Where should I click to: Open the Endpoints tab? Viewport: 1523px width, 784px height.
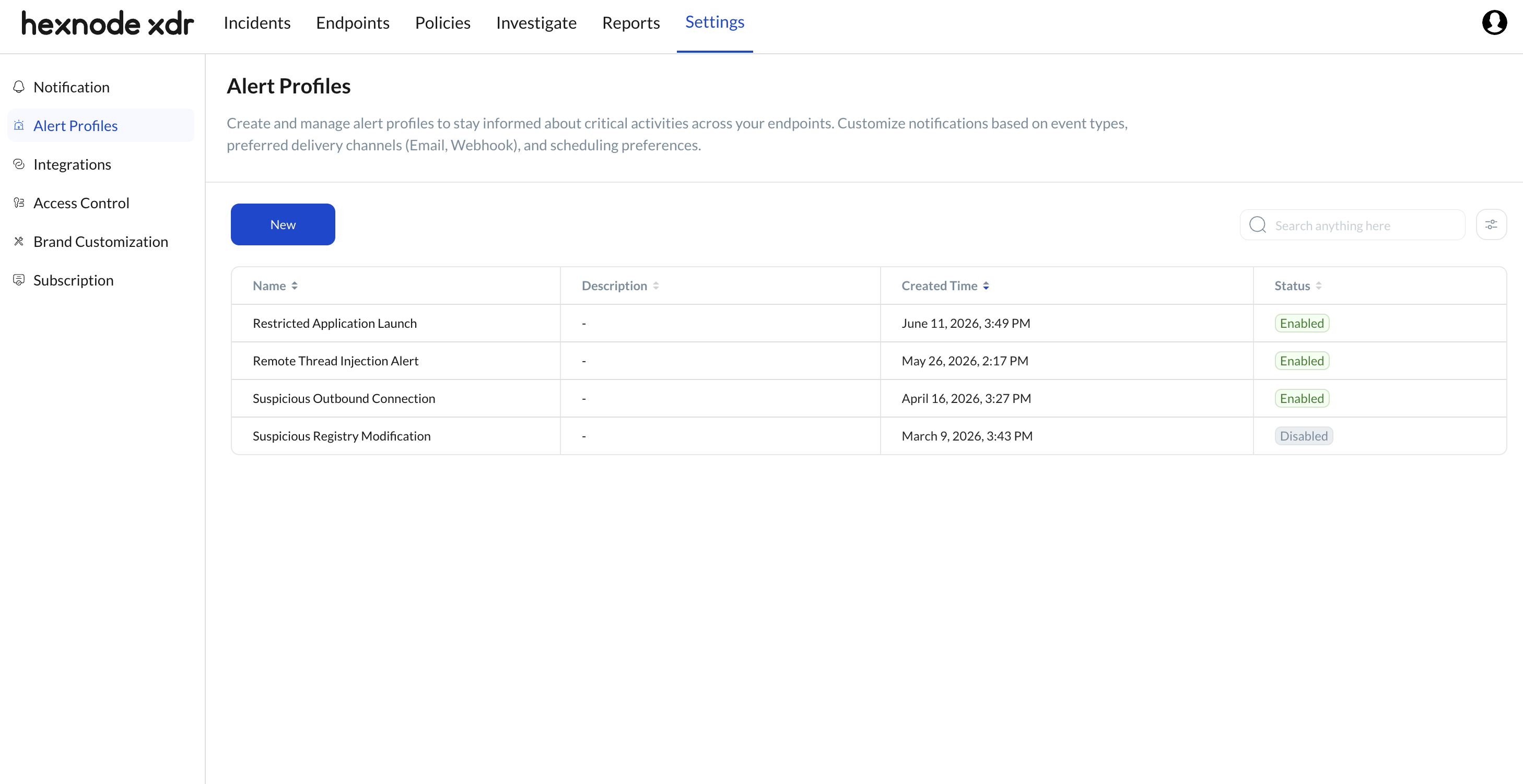[x=353, y=22]
